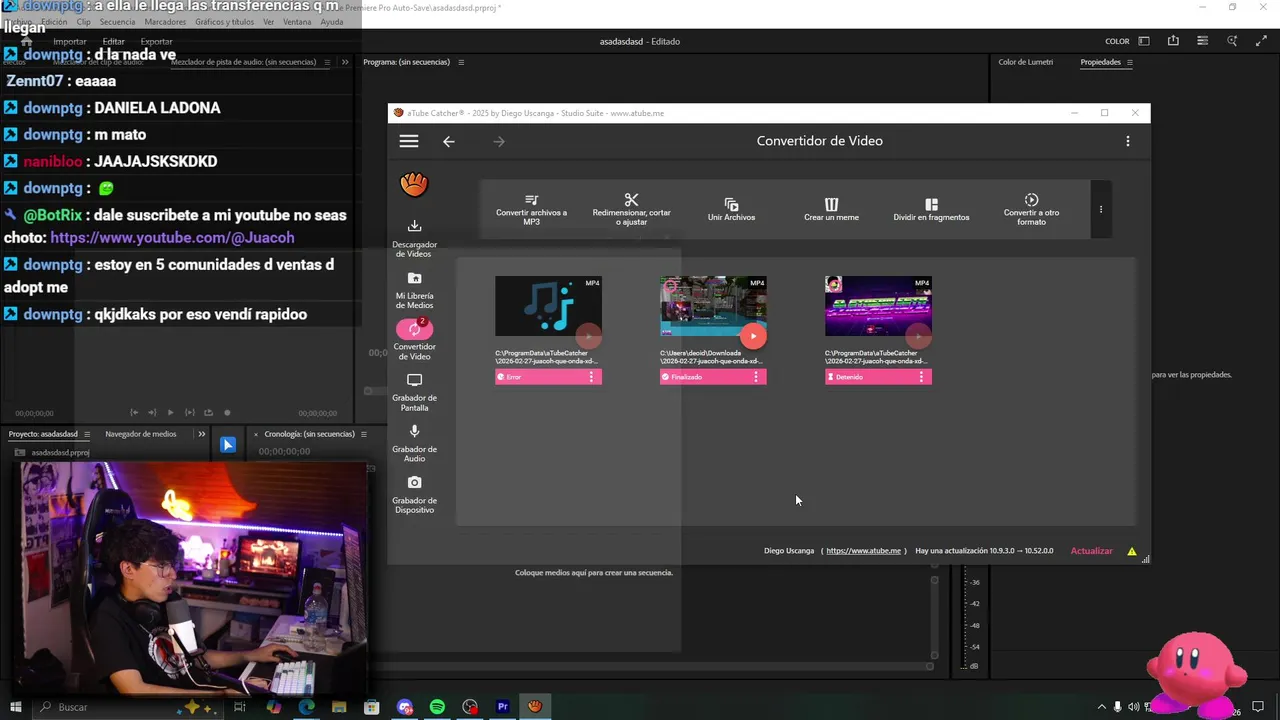This screenshot has height=720, width=1280.
Task: Click the aTube Catcher glove logo in sidebar
Action: [x=414, y=184]
